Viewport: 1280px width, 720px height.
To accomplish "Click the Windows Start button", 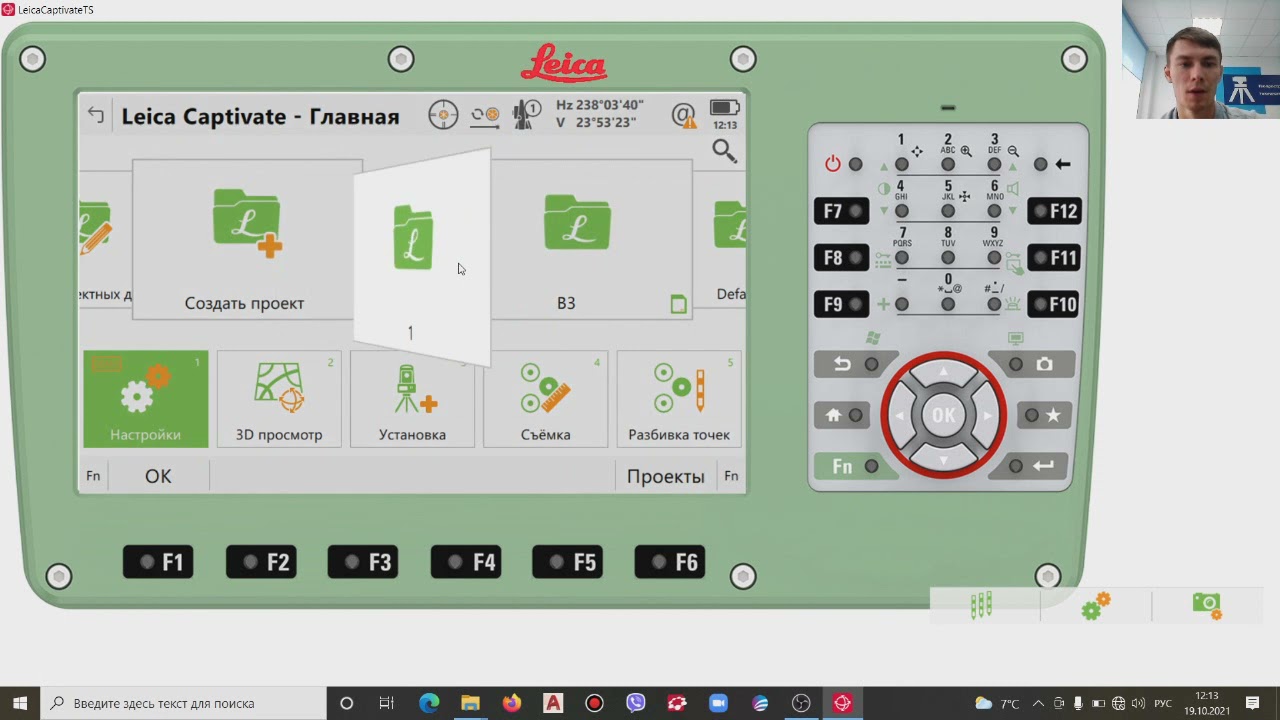I will coord(20,703).
